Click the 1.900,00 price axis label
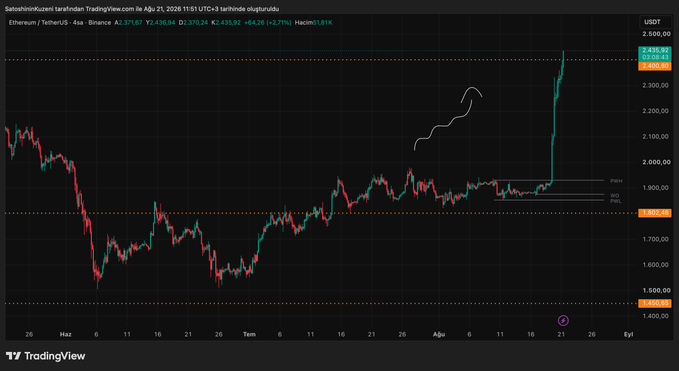The width and height of the screenshot is (679, 371). [x=656, y=188]
